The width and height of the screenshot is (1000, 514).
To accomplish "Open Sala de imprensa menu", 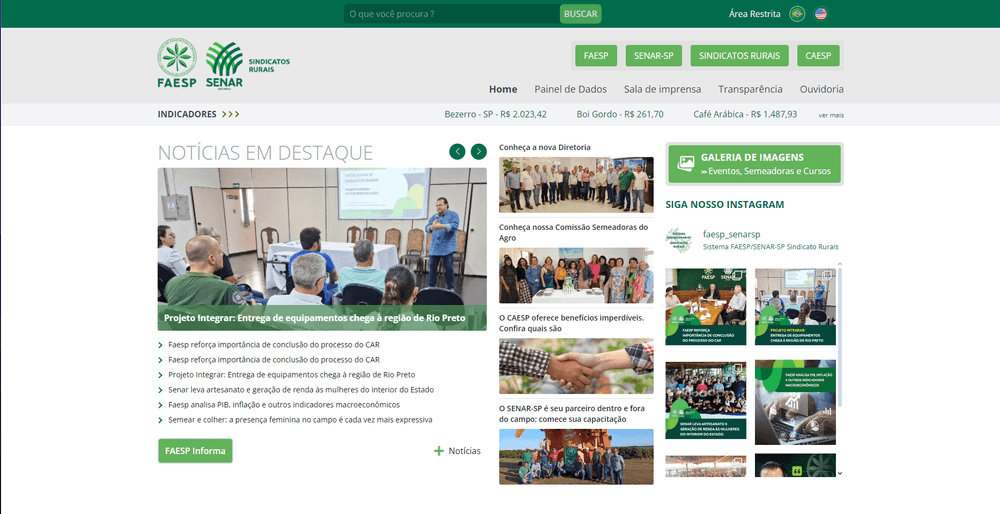I will point(663,89).
